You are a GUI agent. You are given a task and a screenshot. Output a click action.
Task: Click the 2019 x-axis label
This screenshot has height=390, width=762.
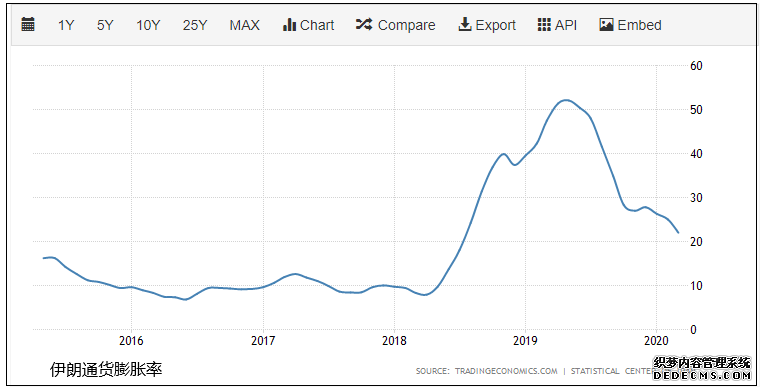coord(525,341)
